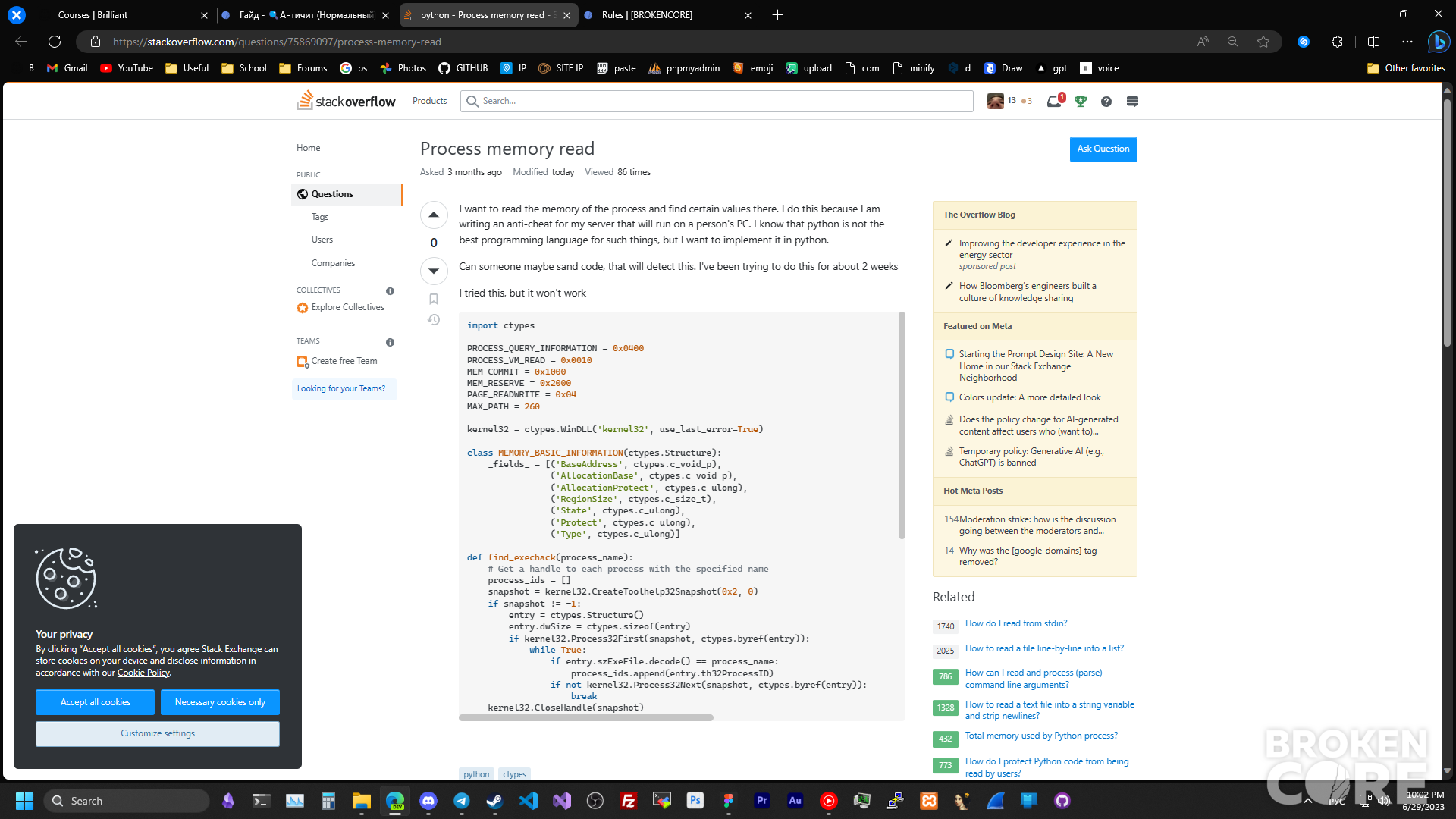Image resolution: width=1456 pixels, height=819 pixels.
Task: Click the python tag below the question
Action: click(x=476, y=774)
